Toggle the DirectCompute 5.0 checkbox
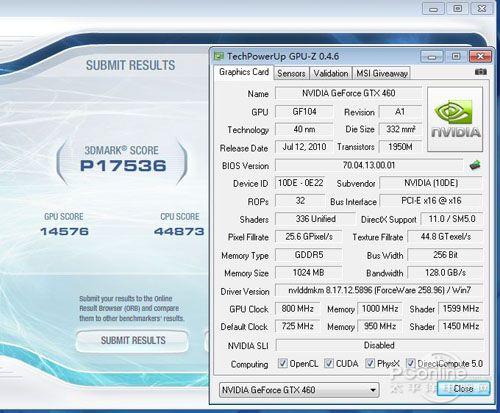 pyautogui.click(x=411, y=363)
